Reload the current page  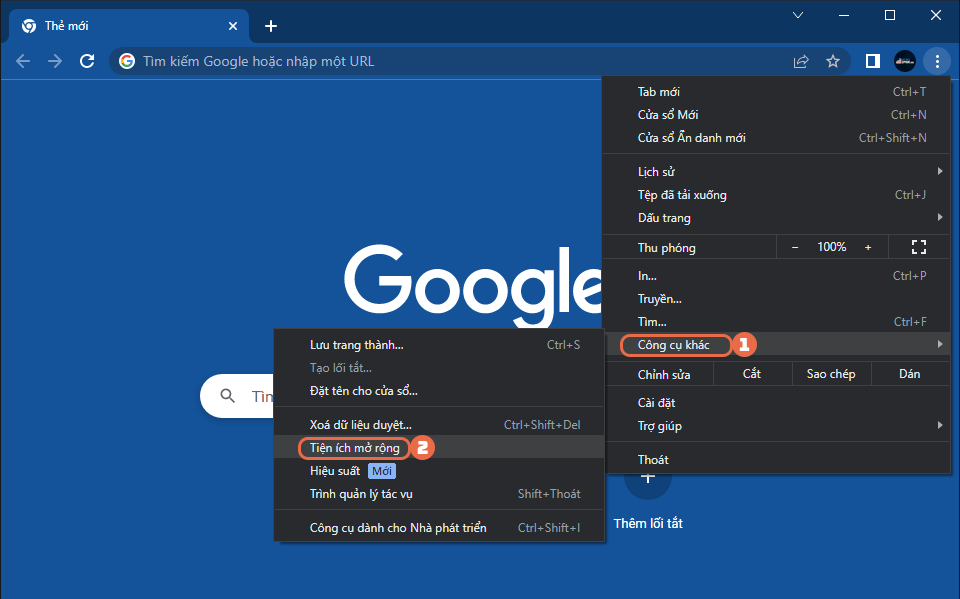pyautogui.click(x=87, y=61)
